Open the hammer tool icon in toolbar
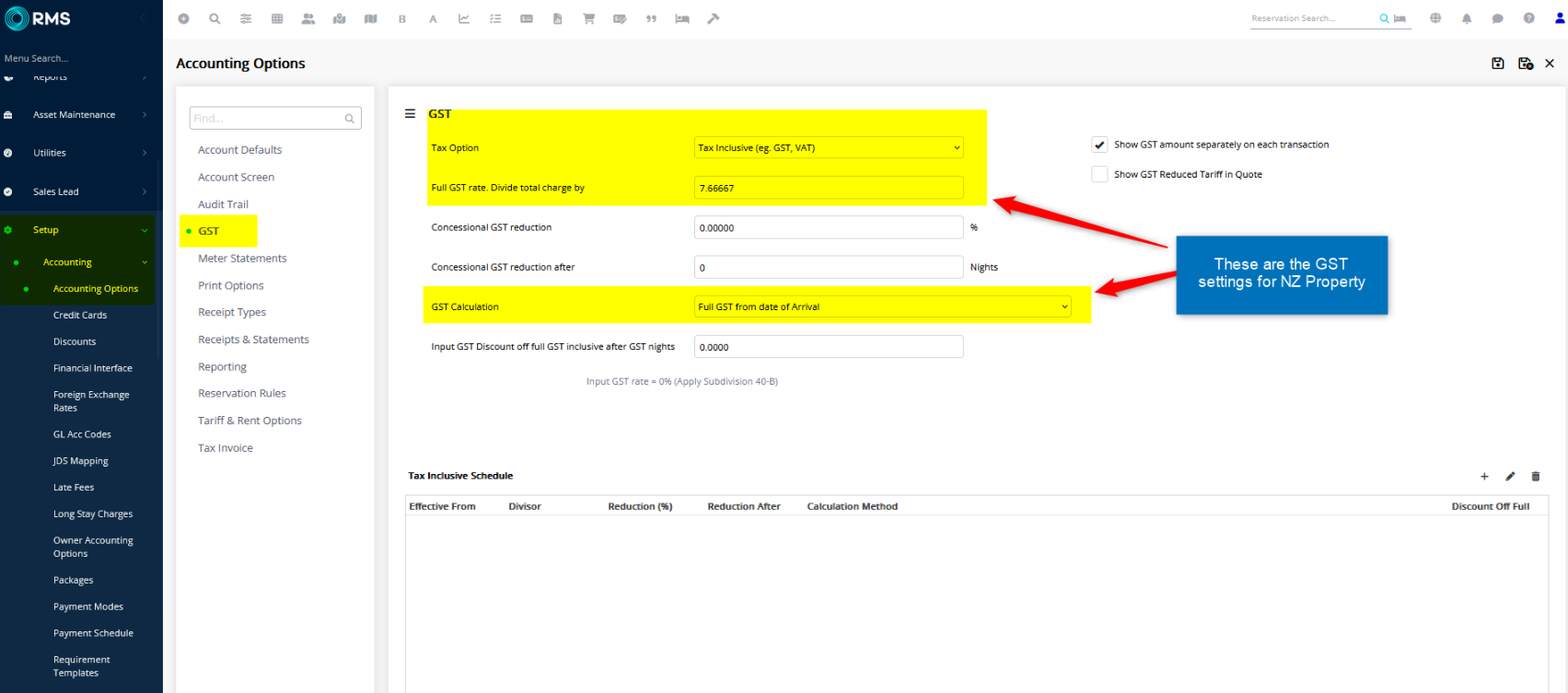1568x693 pixels. click(714, 18)
